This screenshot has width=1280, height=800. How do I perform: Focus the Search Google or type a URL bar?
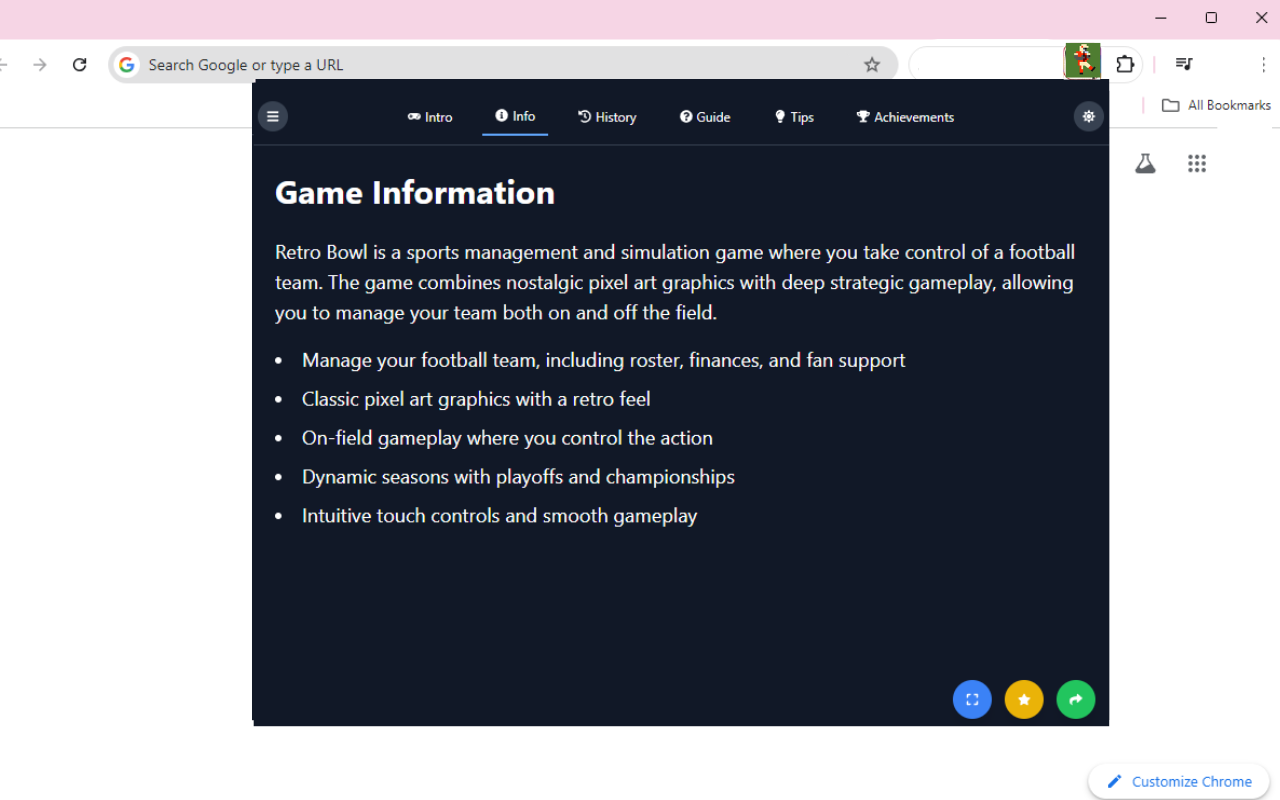(503, 65)
